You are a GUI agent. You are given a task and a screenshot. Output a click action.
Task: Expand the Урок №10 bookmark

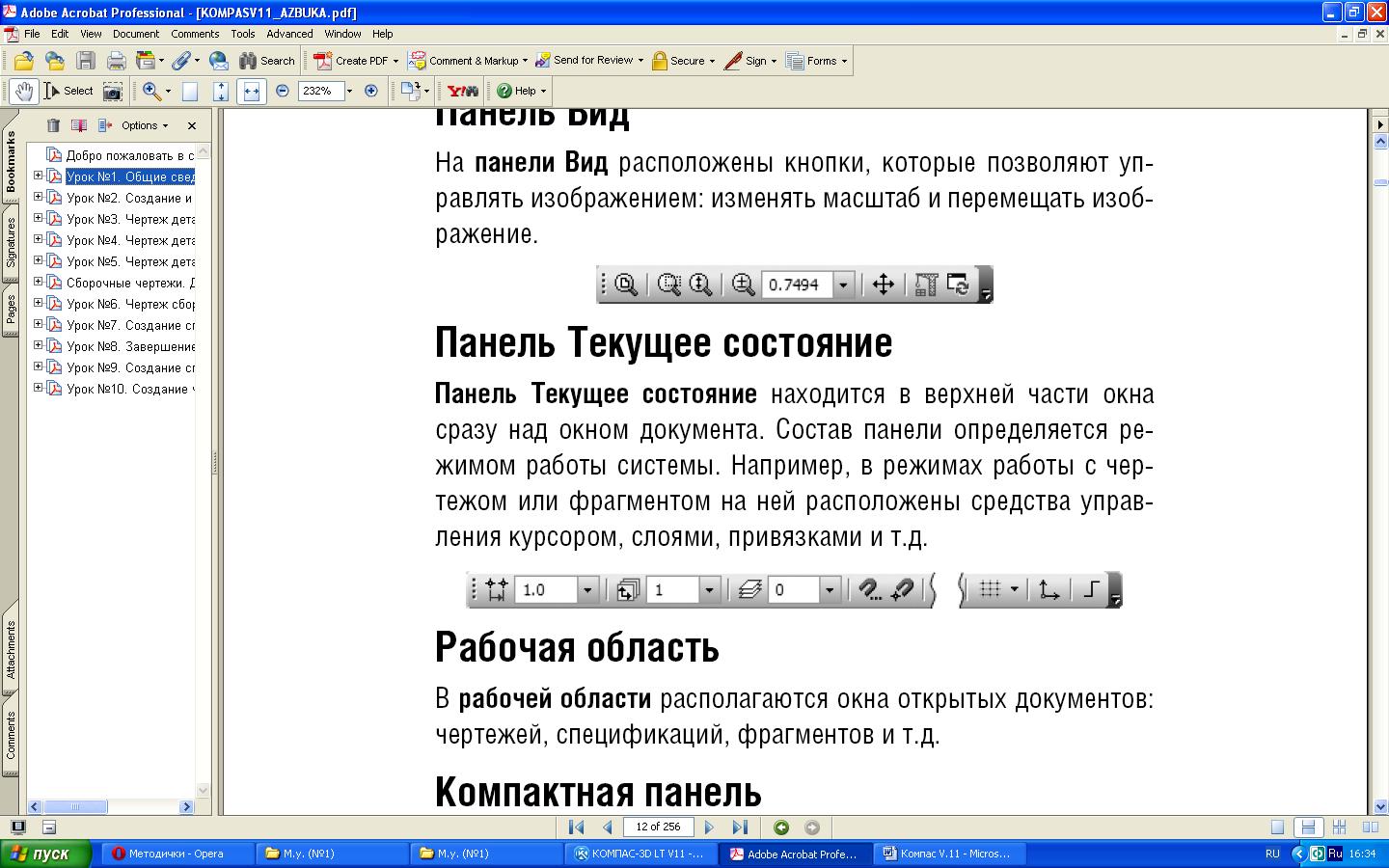coord(39,388)
